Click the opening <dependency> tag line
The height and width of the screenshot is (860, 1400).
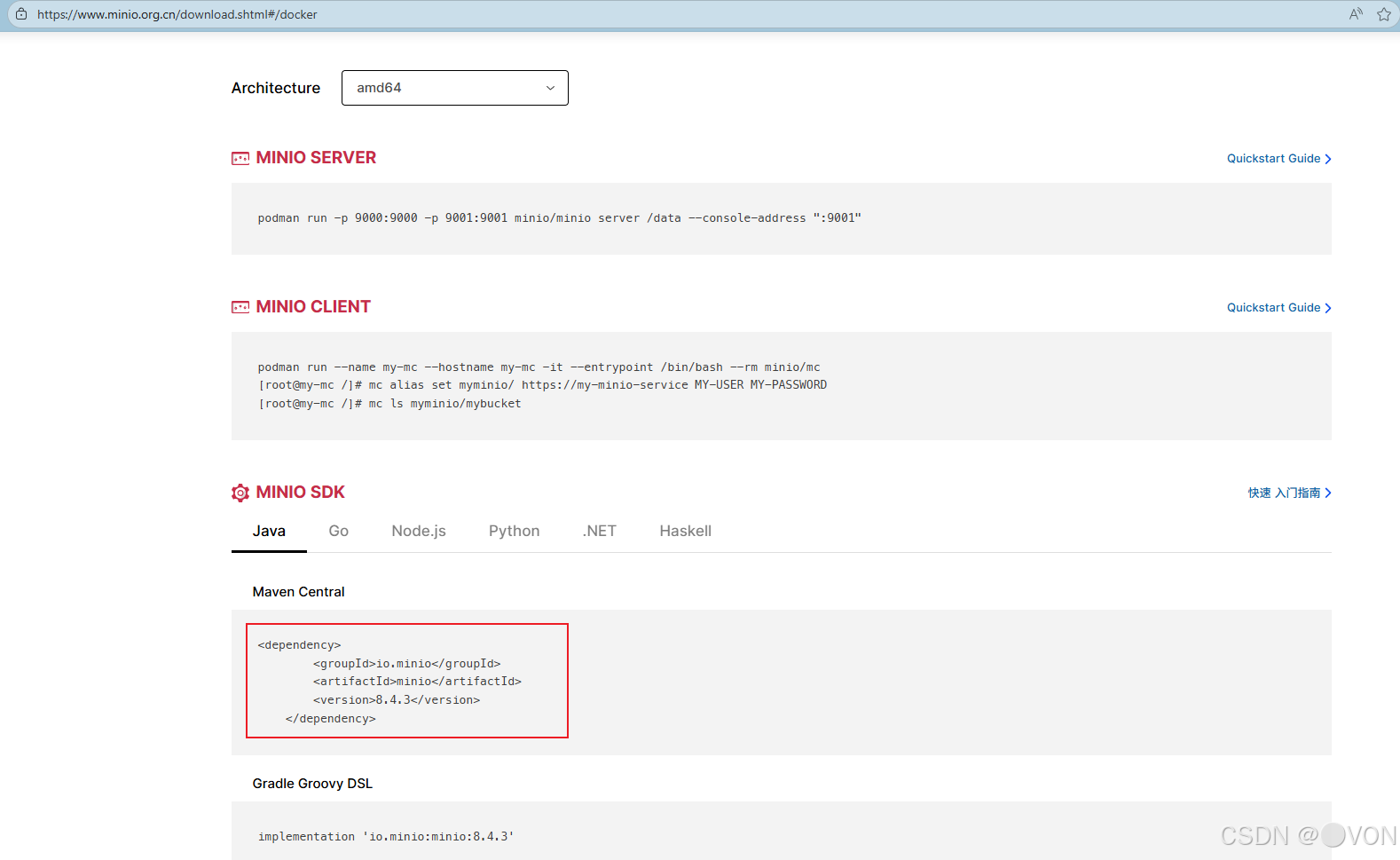coord(299,645)
